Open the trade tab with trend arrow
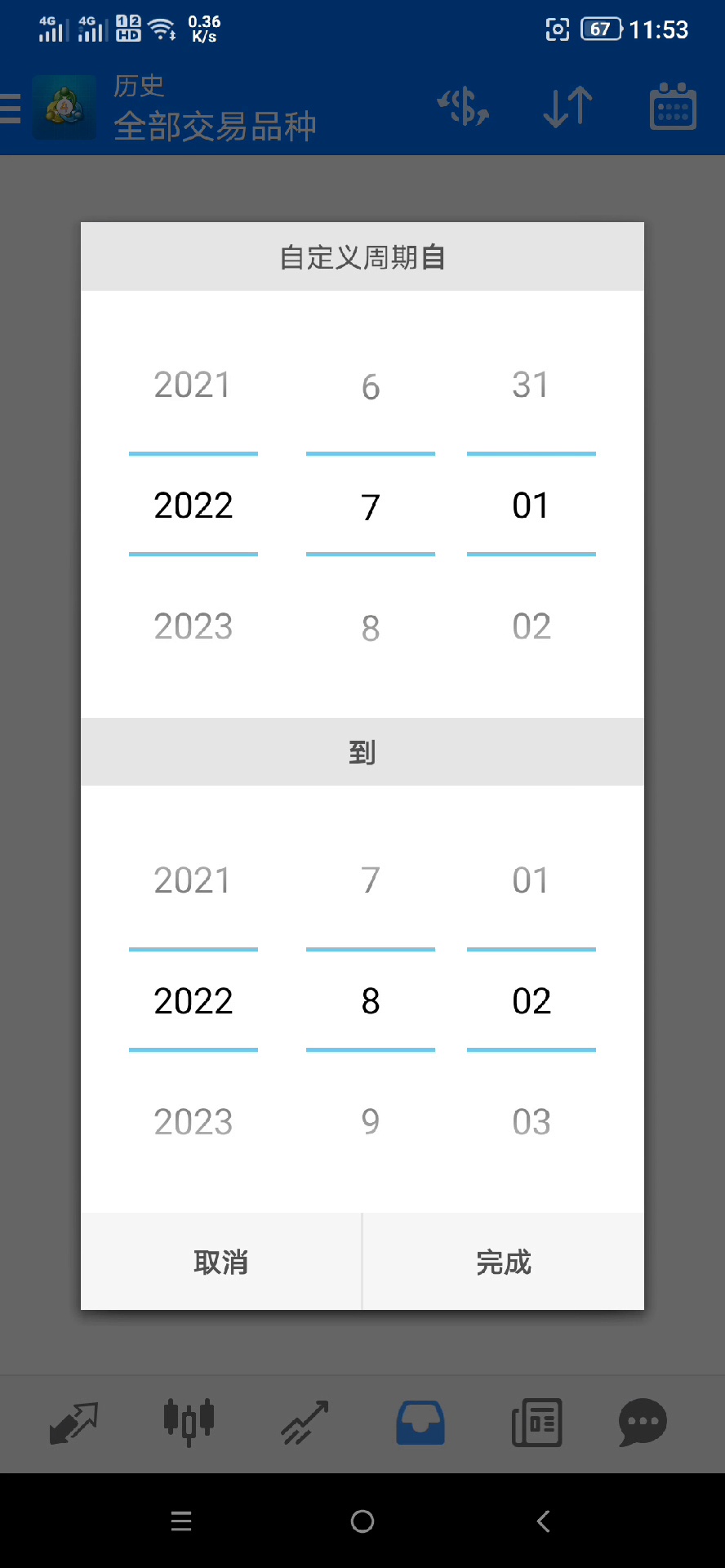 click(305, 1423)
